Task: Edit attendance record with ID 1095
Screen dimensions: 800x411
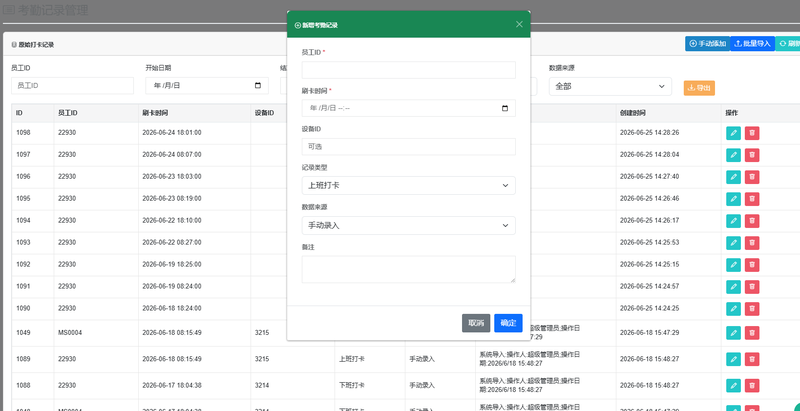Action: click(733, 199)
